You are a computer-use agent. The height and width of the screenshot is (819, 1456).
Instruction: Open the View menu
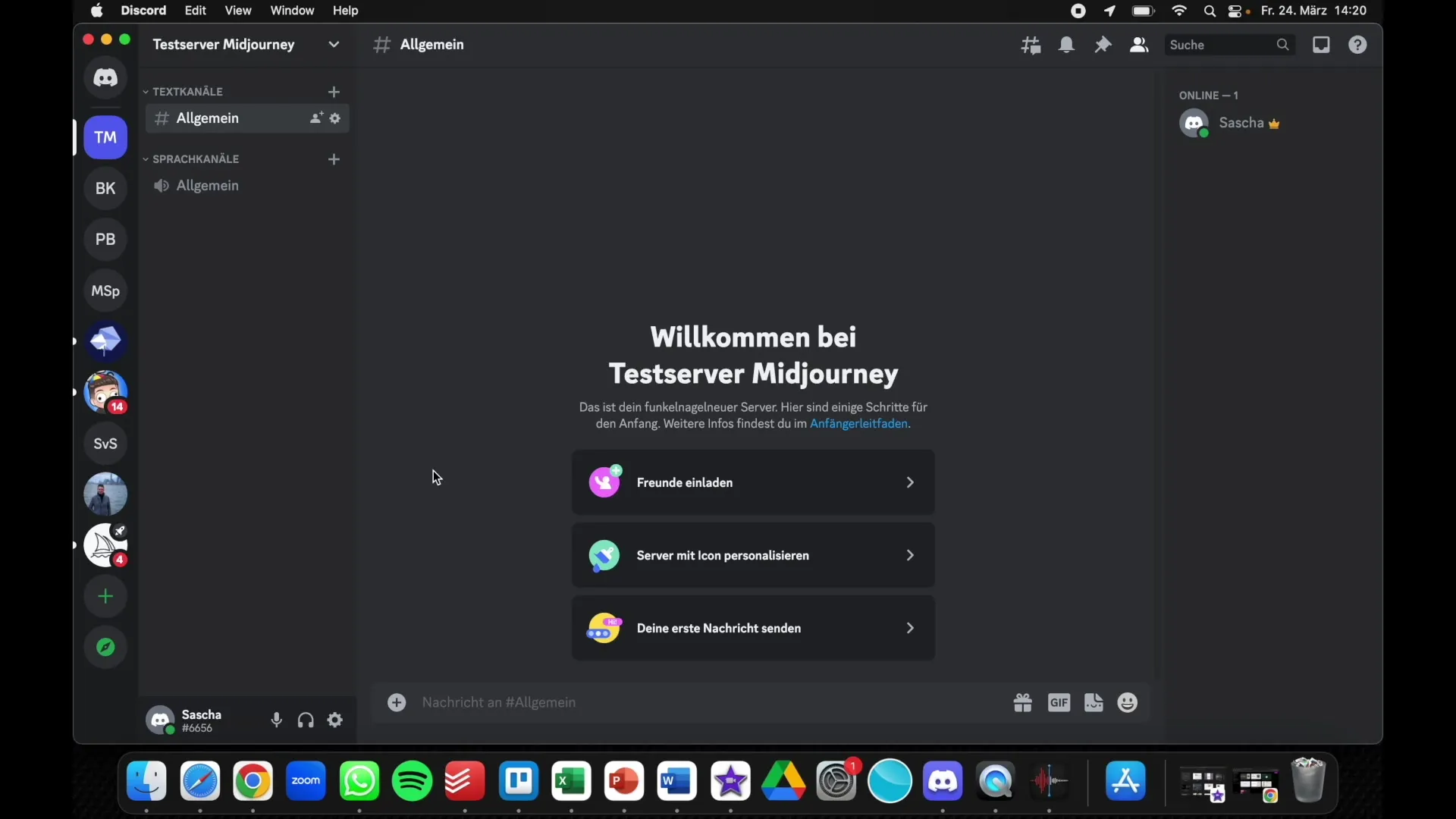tap(238, 11)
